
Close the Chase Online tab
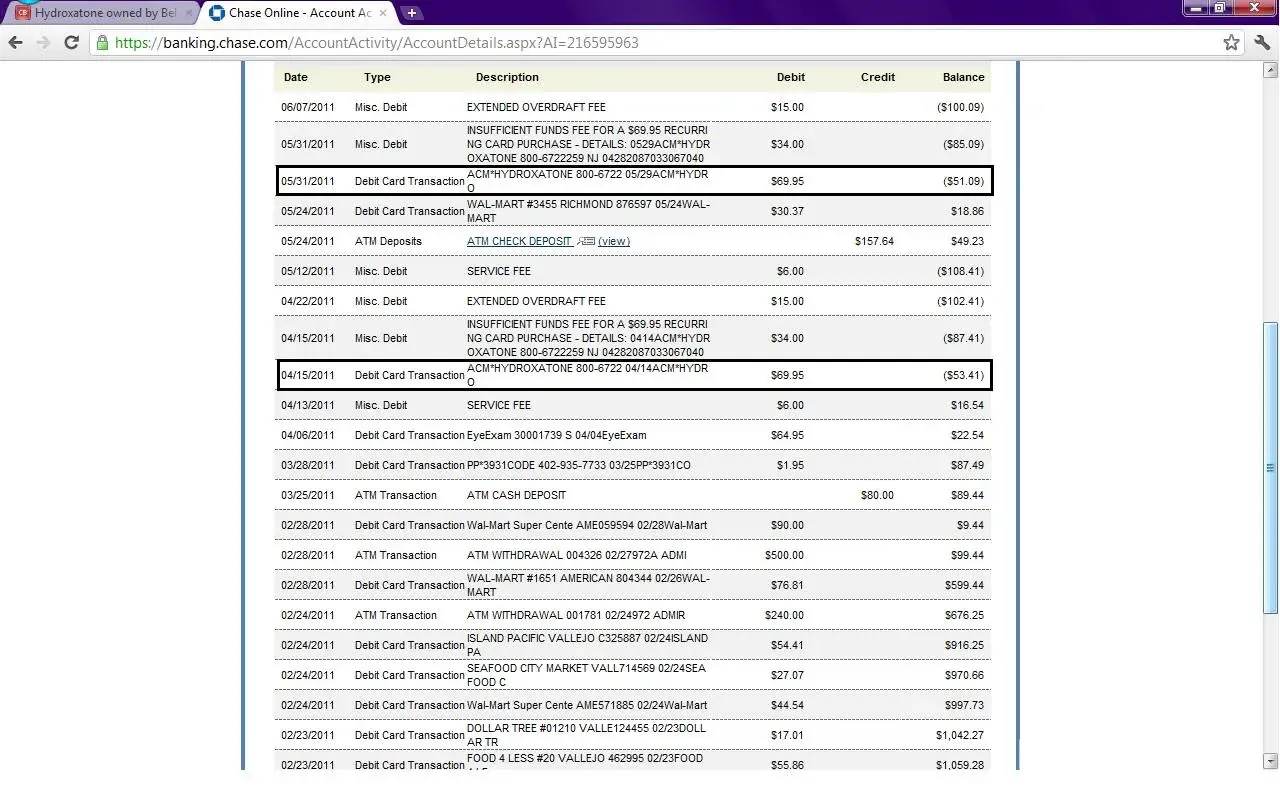[x=383, y=13]
